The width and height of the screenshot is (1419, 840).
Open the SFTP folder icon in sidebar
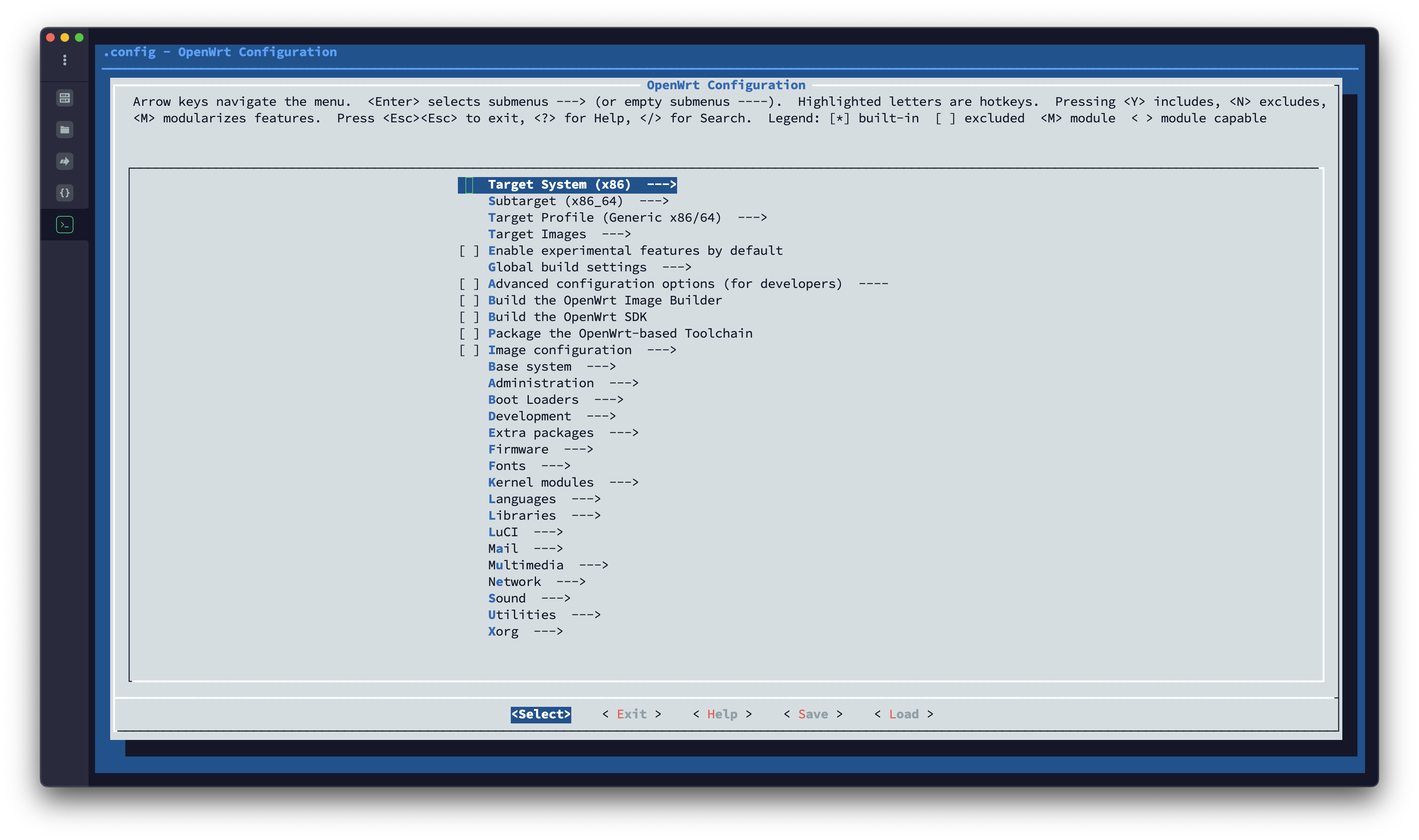click(x=64, y=130)
